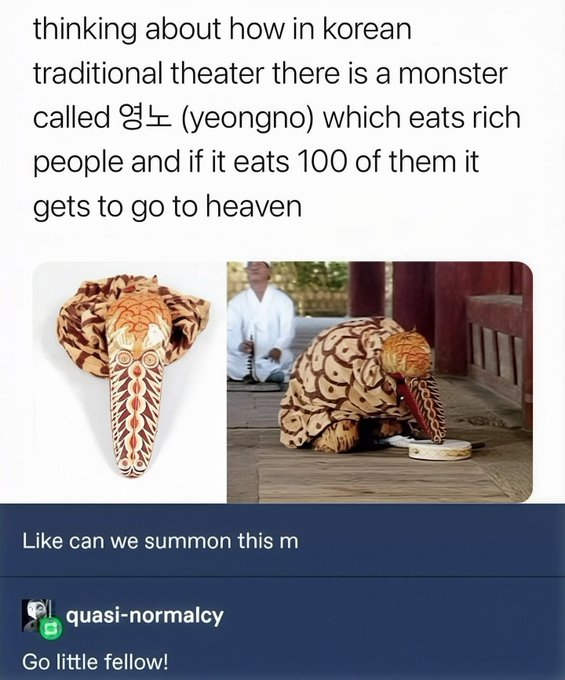The height and width of the screenshot is (680, 565).
Task: Open quasi-normalcy's avatar picture
Action: [x=37, y=615]
